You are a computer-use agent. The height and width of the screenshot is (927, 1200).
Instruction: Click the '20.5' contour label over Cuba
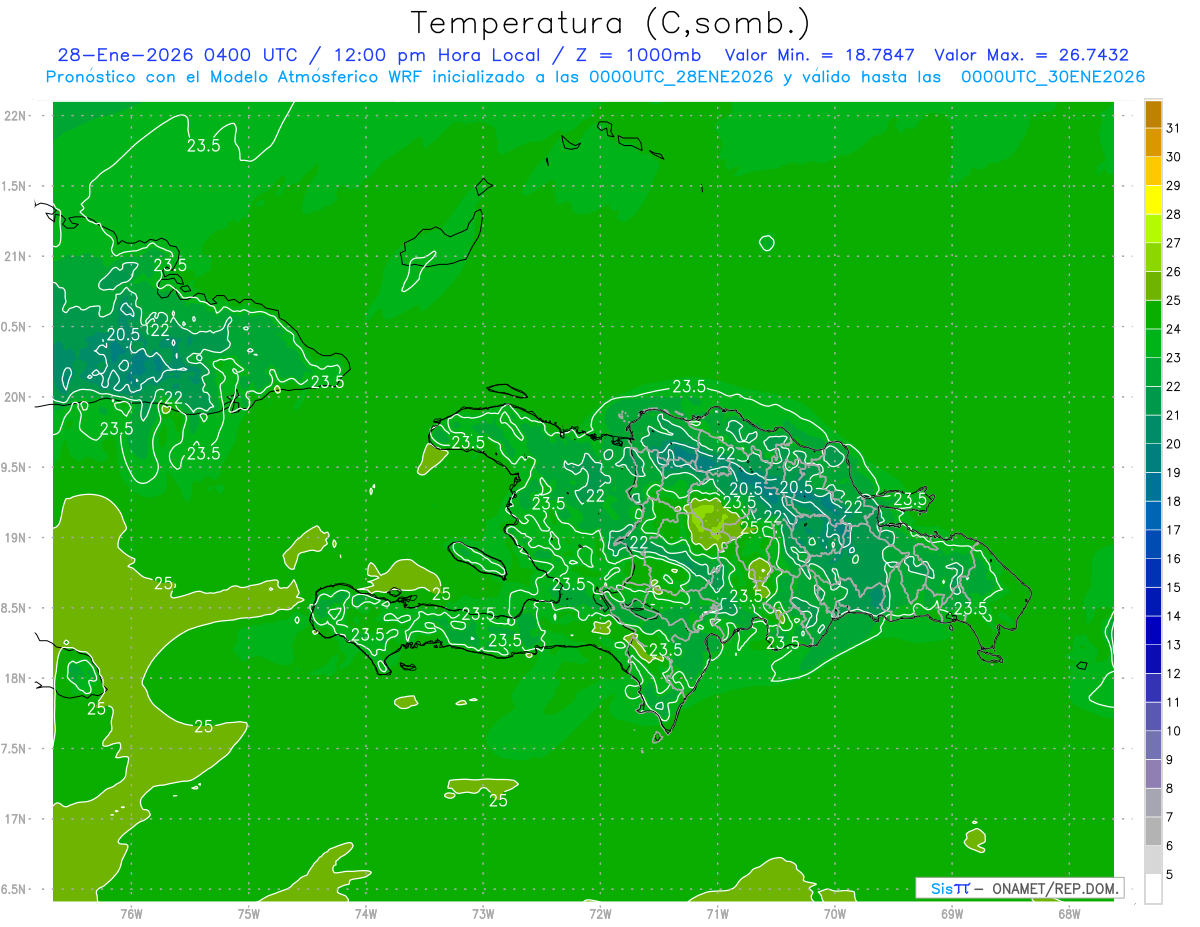coord(122,335)
